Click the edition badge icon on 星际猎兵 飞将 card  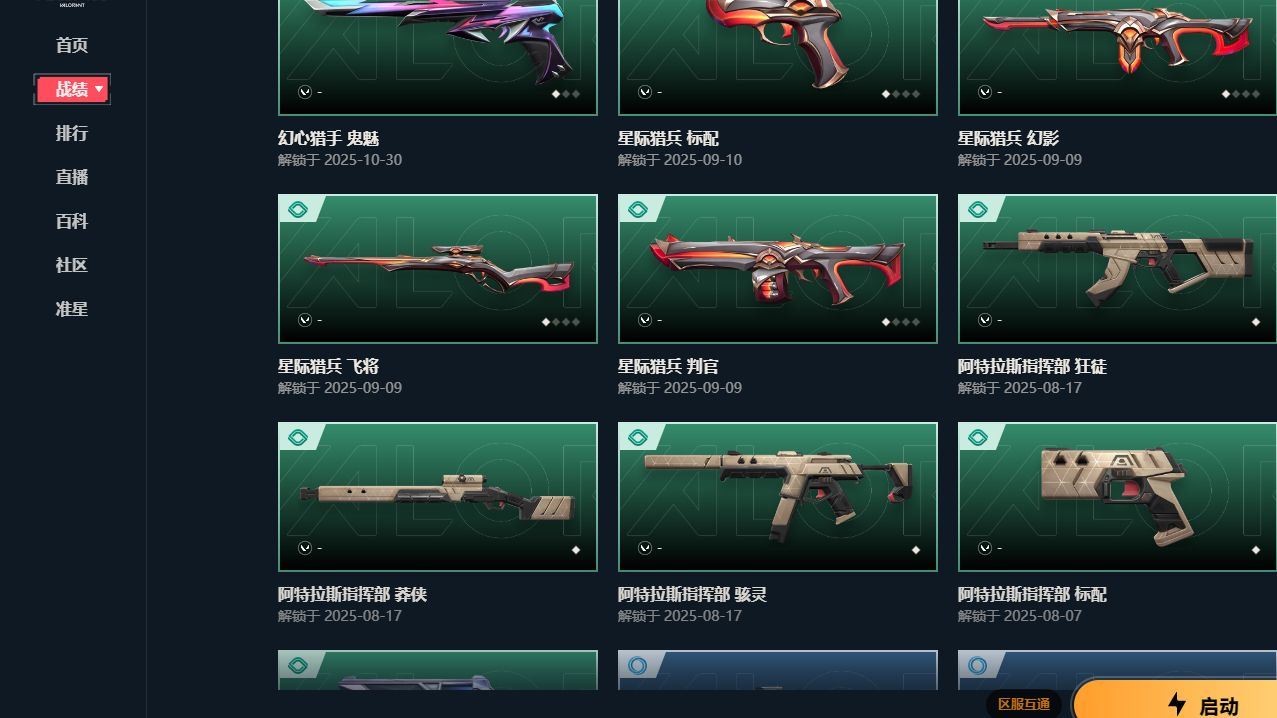click(x=297, y=210)
